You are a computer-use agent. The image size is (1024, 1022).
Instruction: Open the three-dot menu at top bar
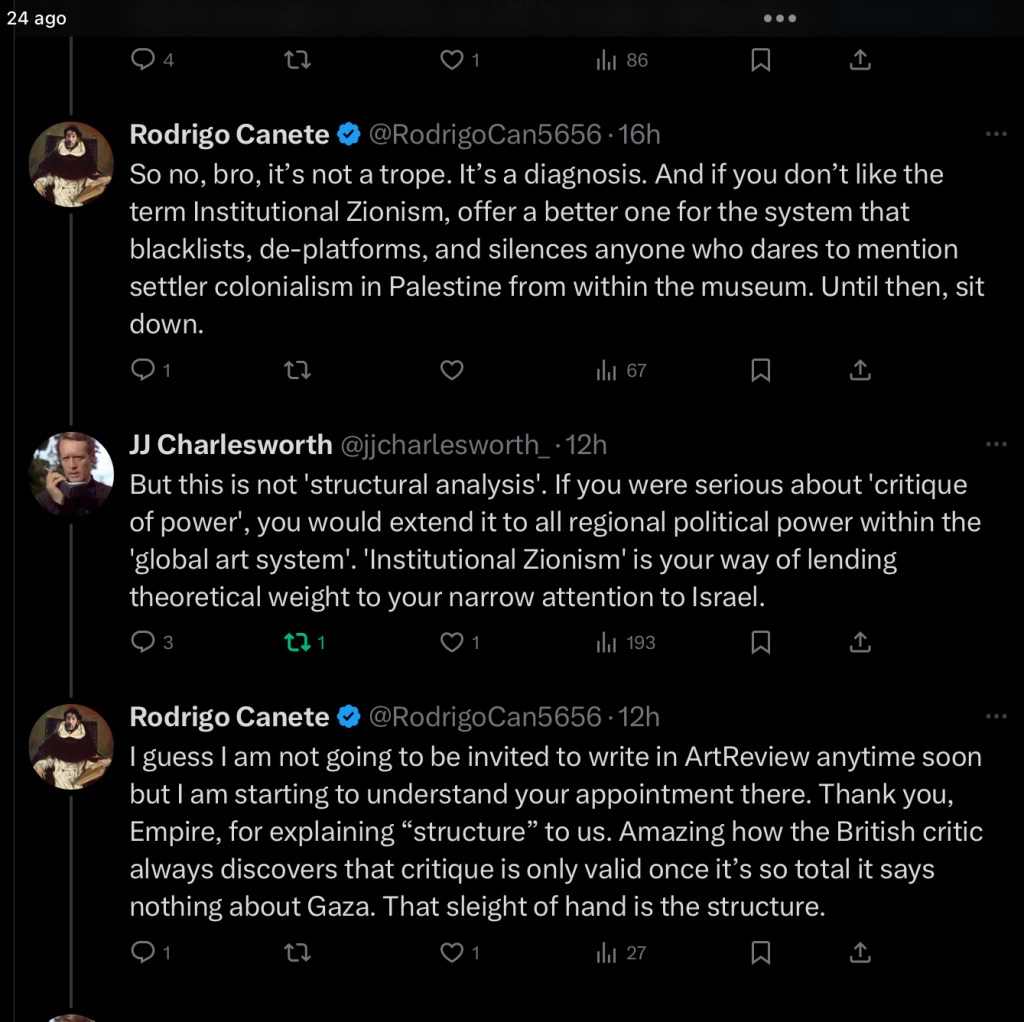[779, 18]
